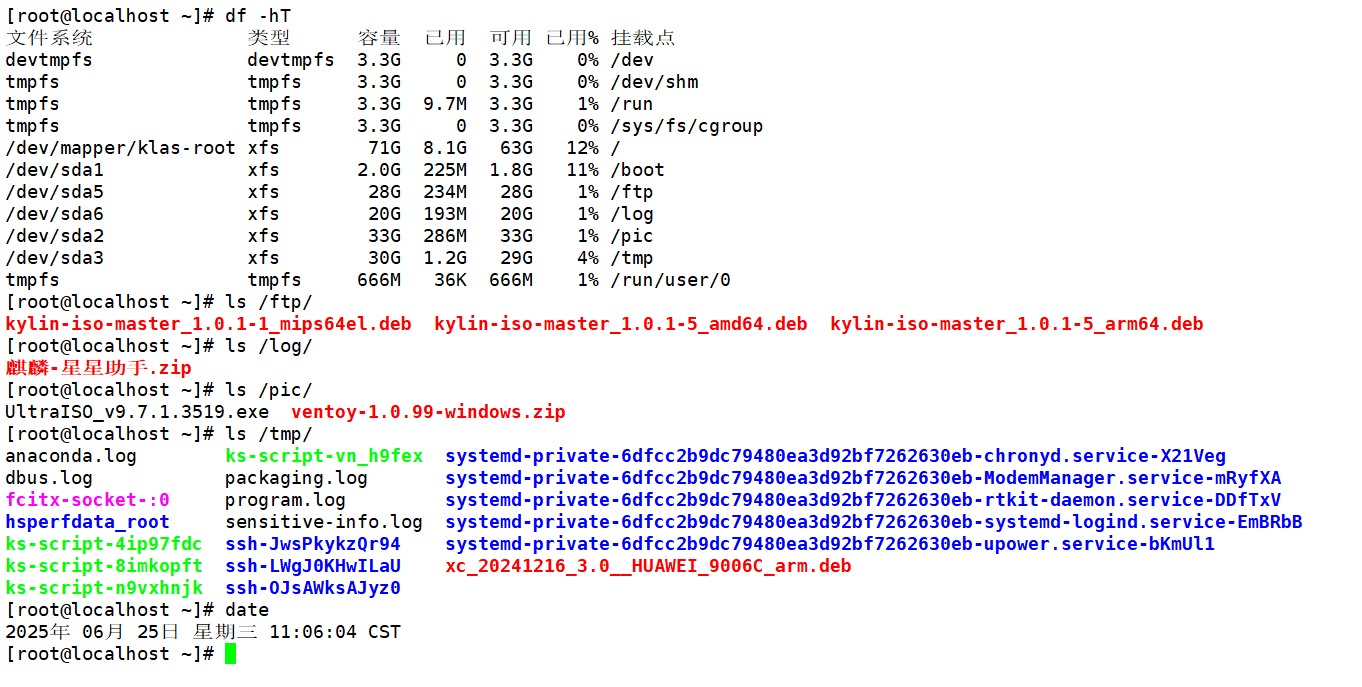Click the kylin-iso-master_1.0.1-5_amd64.deb filename
Screen dimensions: 1362x687
point(620,324)
